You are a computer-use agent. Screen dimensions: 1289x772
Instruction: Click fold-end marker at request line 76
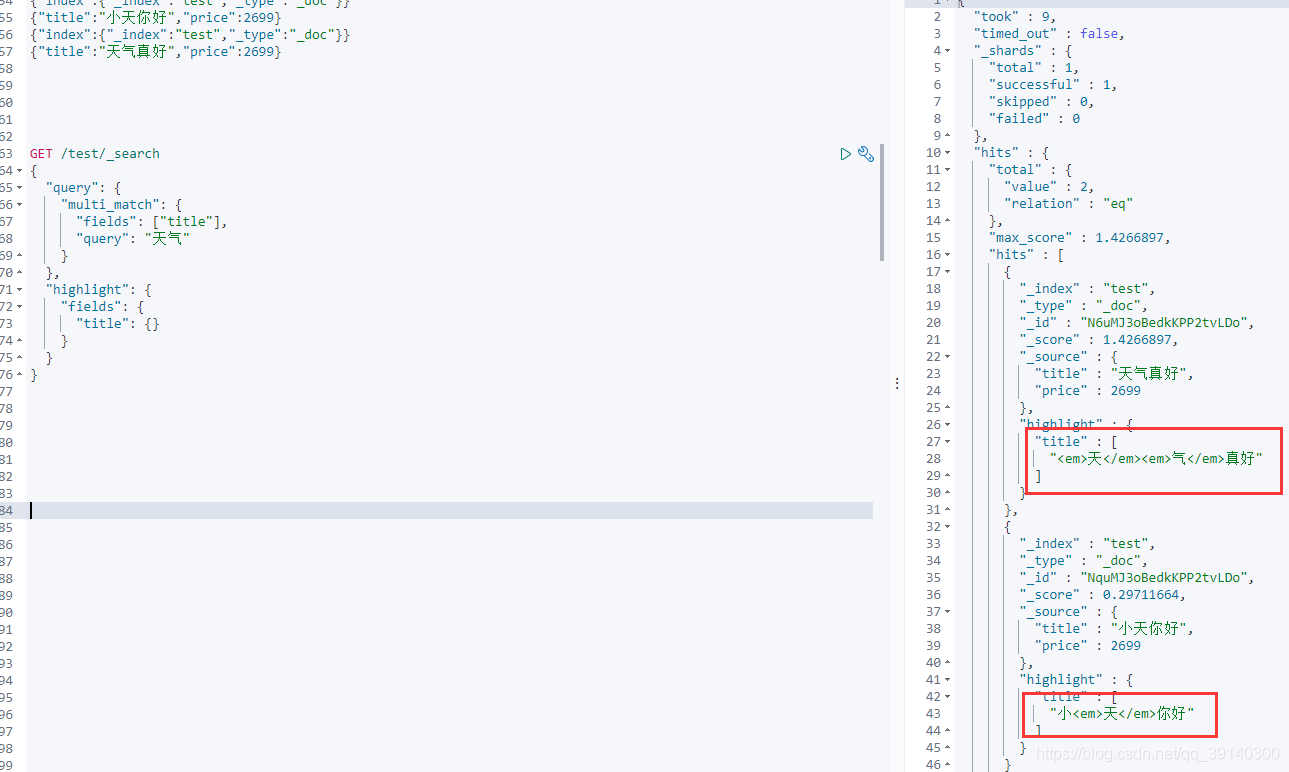[20, 375]
